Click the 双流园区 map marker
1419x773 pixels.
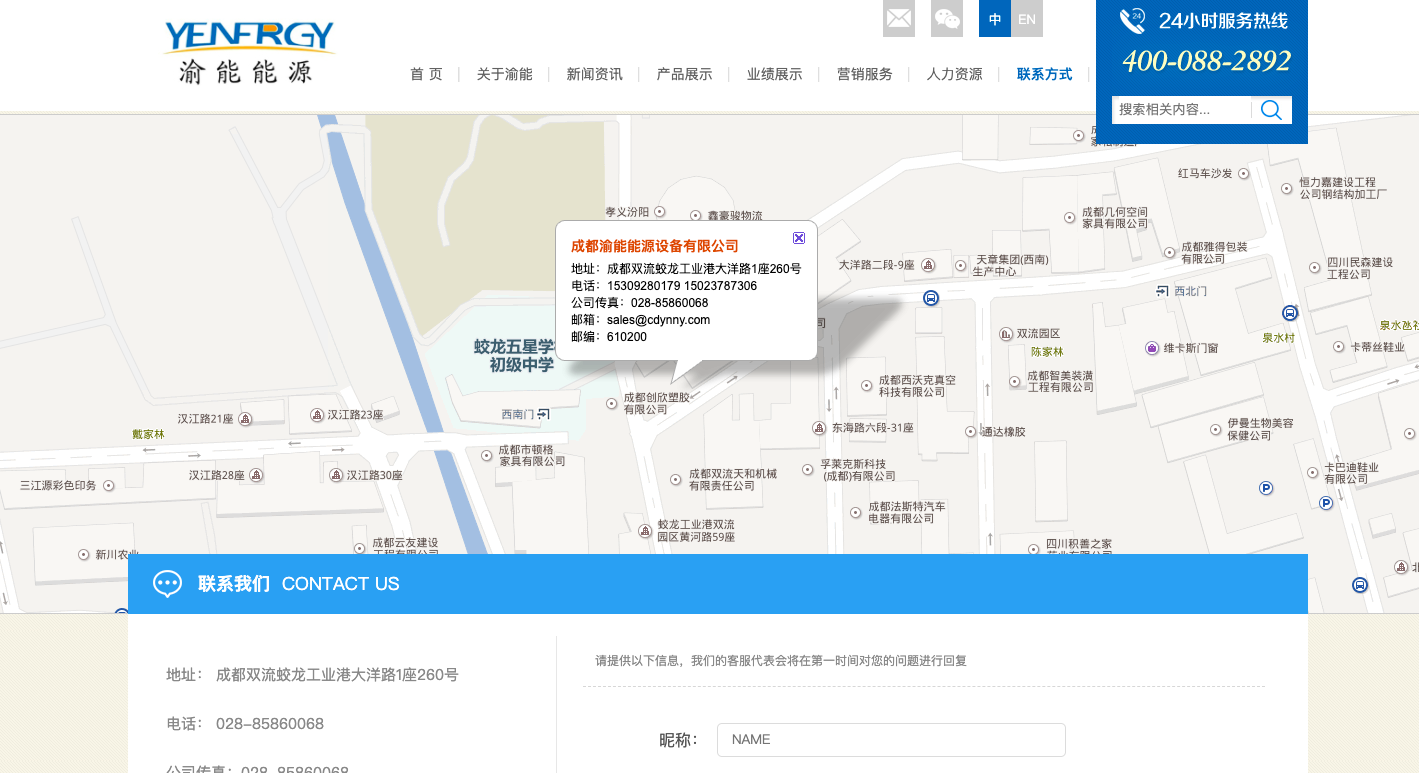(x=1006, y=334)
